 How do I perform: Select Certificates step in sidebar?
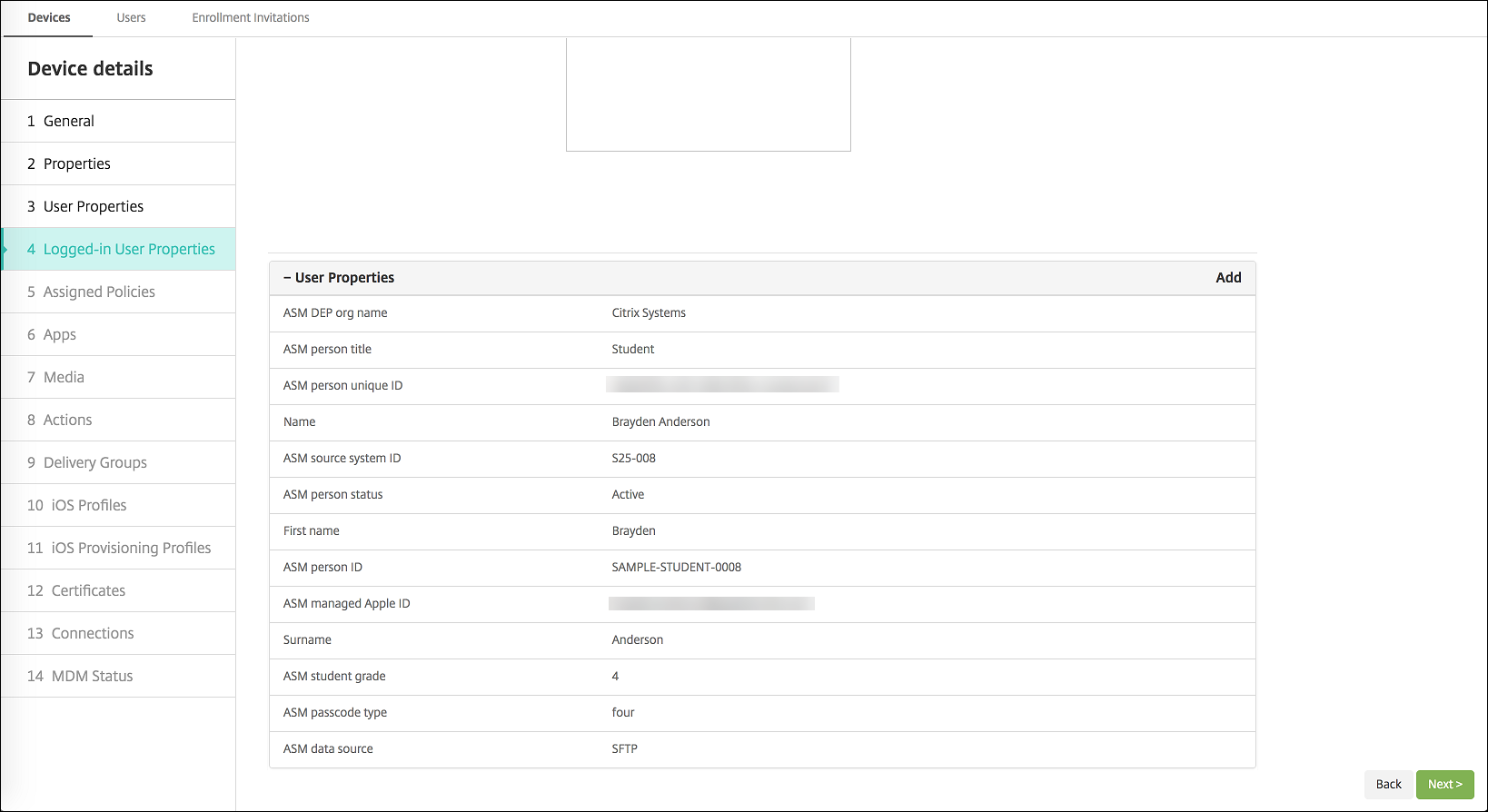(x=88, y=590)
